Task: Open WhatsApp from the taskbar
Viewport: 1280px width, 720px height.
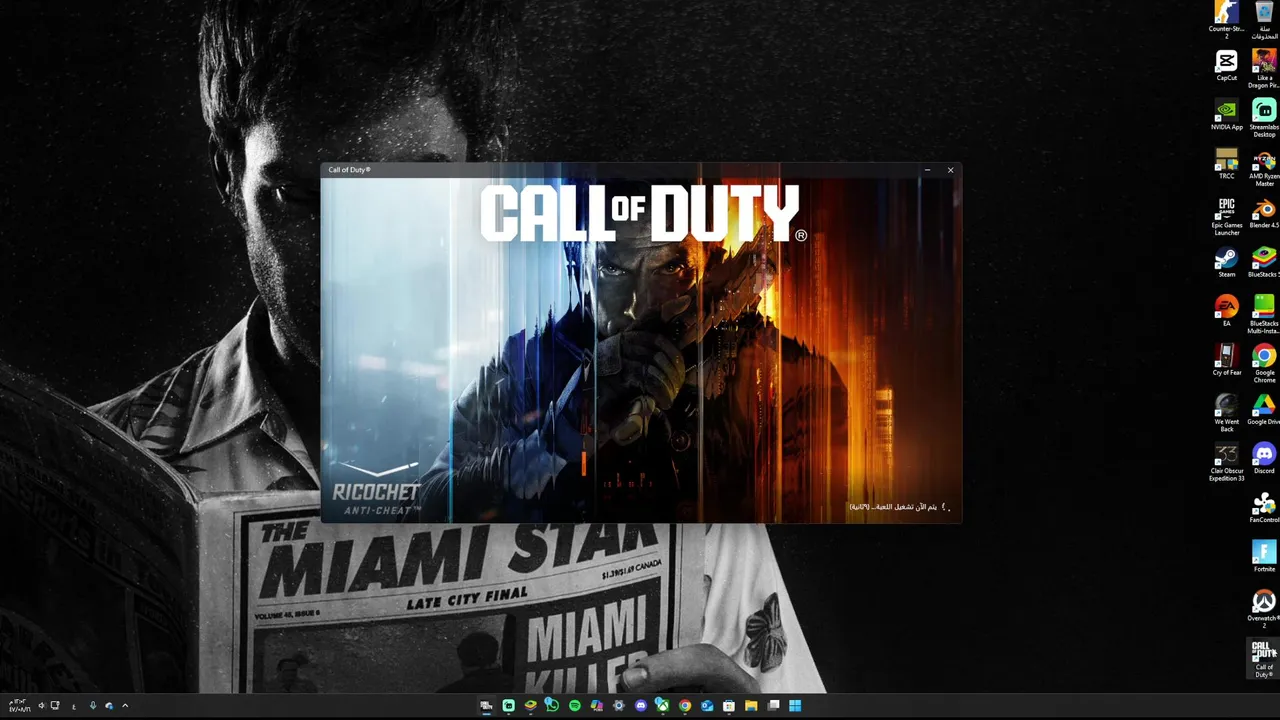Action: tap(551, 705)
